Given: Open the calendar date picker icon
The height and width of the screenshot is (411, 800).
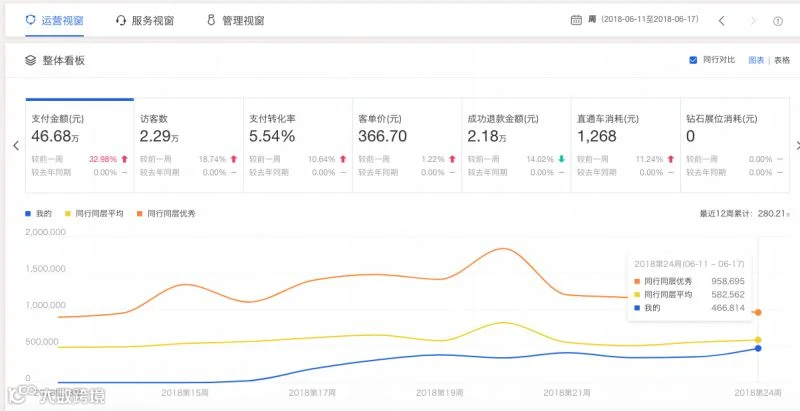Looking at the screenshot, I should pos(576,20).
